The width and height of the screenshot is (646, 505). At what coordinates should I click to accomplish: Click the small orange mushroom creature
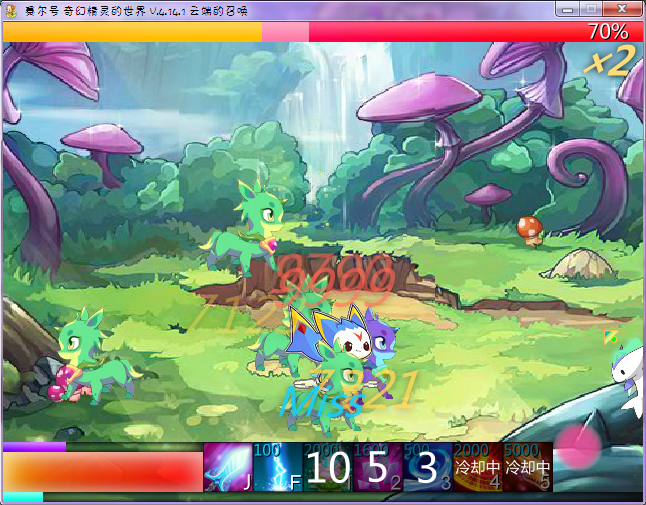(530, 232)
